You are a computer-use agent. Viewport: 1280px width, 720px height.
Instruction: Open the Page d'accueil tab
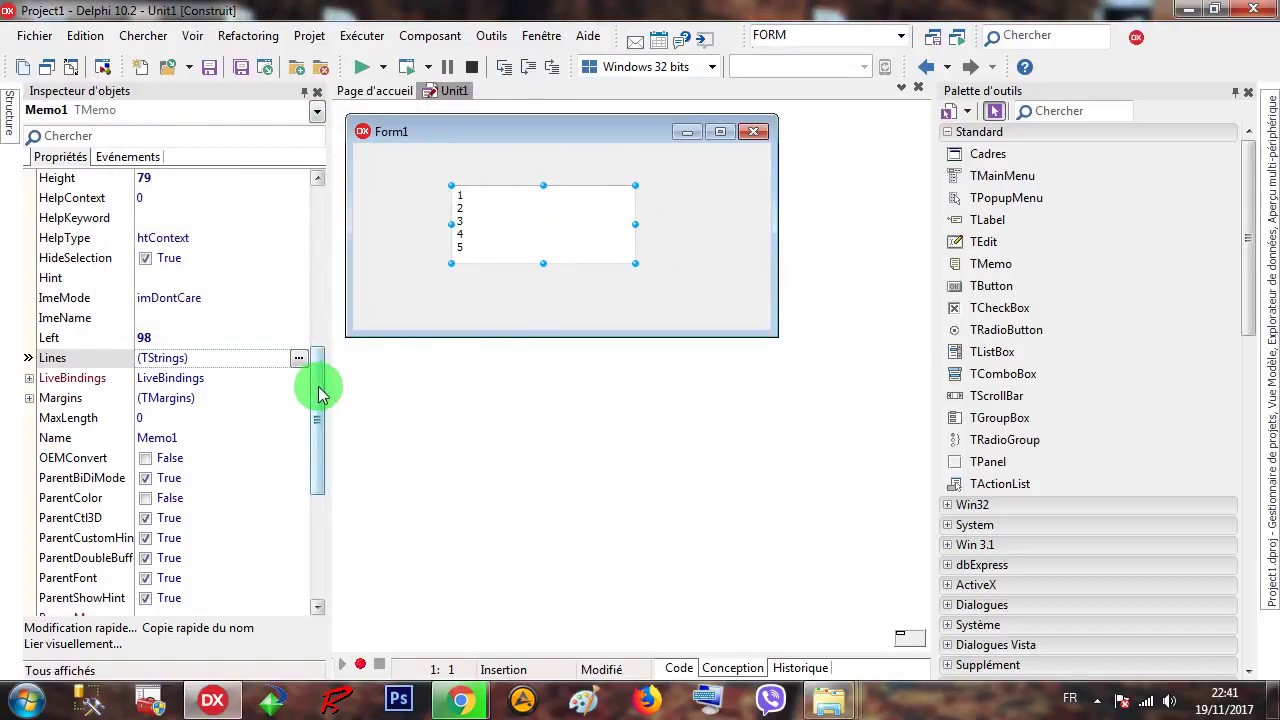click(x=374, y=91)
